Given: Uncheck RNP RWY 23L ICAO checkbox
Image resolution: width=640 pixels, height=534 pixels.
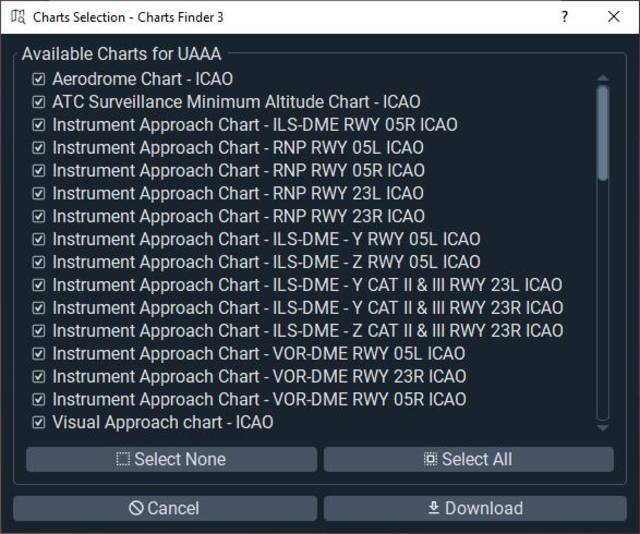Looking at the screenshot, I should tap(39, 193).
